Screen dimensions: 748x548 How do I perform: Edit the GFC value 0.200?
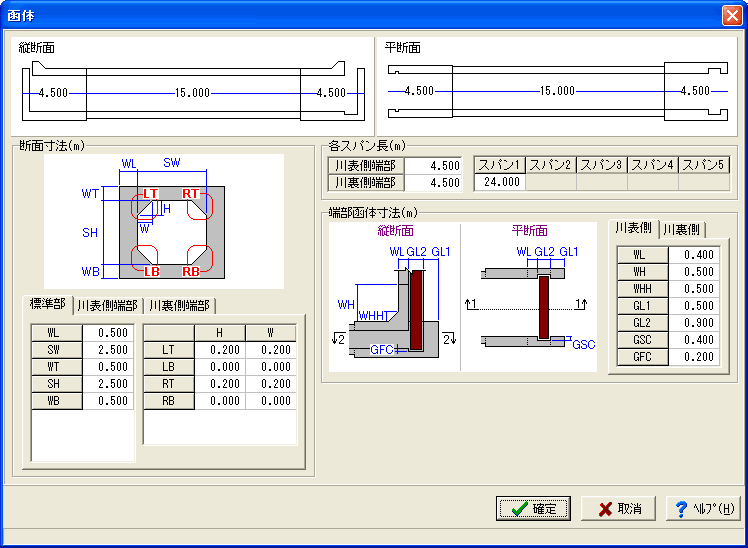(694, 357)
